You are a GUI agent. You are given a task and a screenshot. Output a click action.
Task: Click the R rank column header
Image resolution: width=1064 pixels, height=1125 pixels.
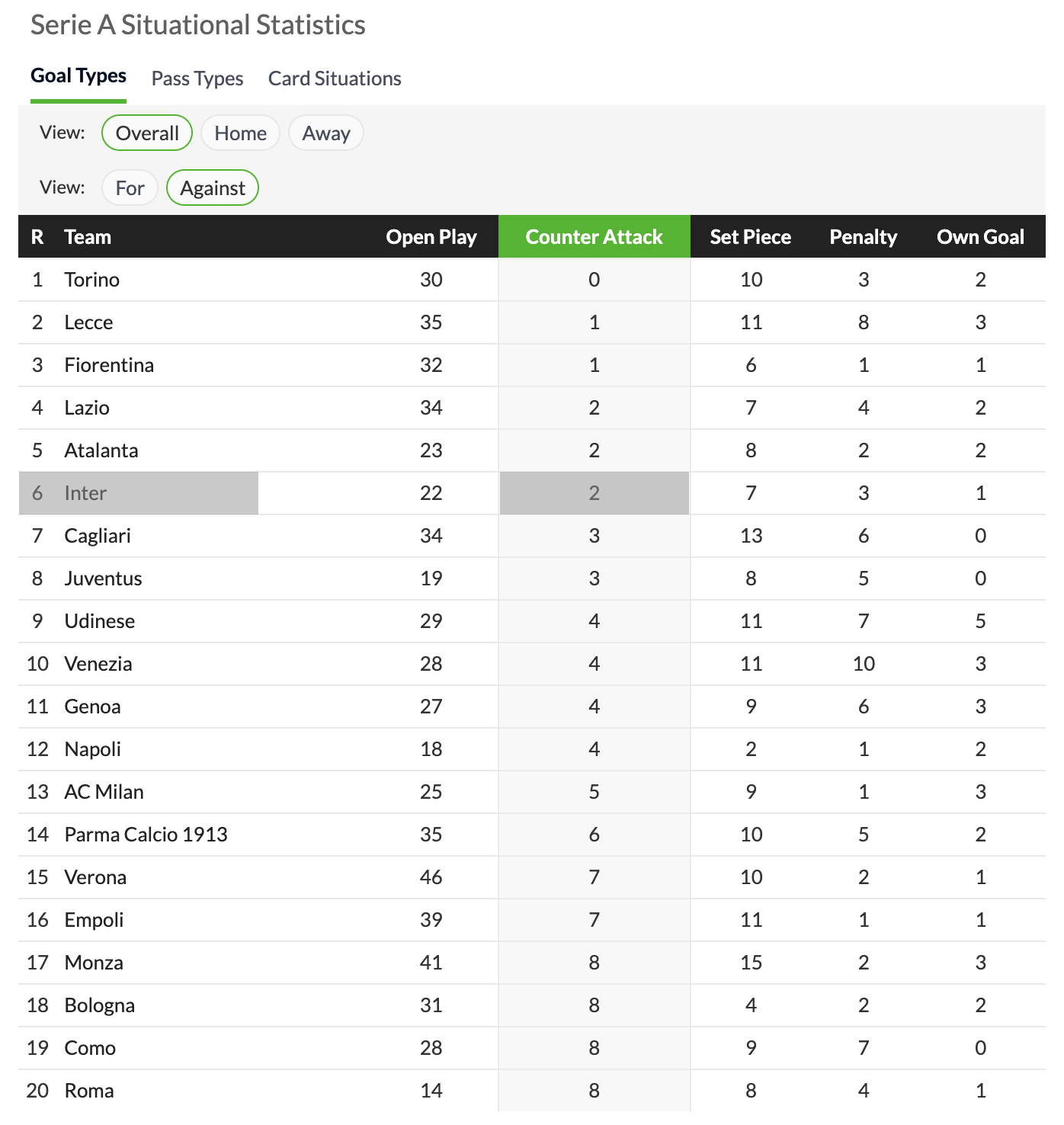tap(37, 237)
